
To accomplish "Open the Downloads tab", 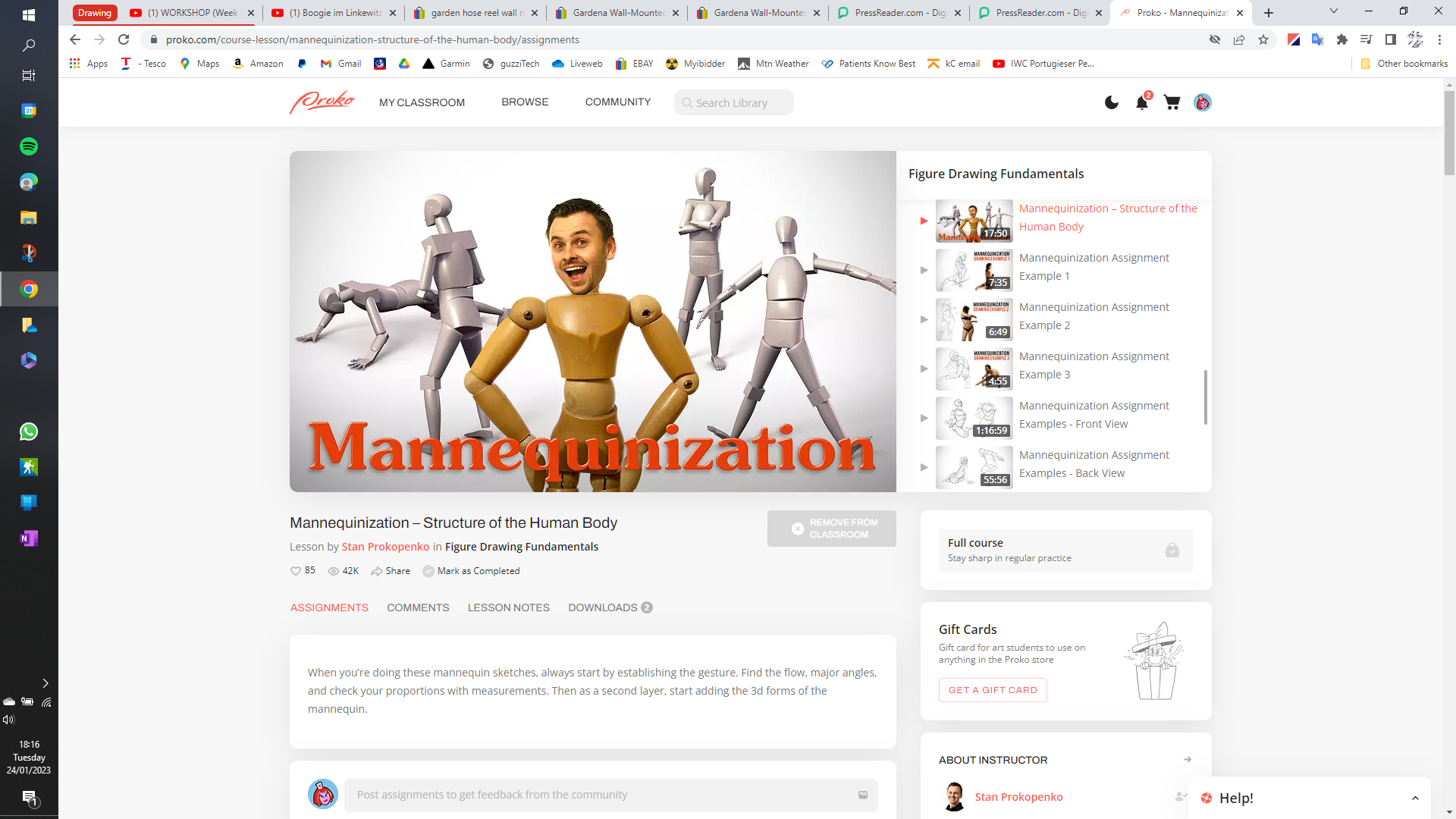I will [610, 607].
